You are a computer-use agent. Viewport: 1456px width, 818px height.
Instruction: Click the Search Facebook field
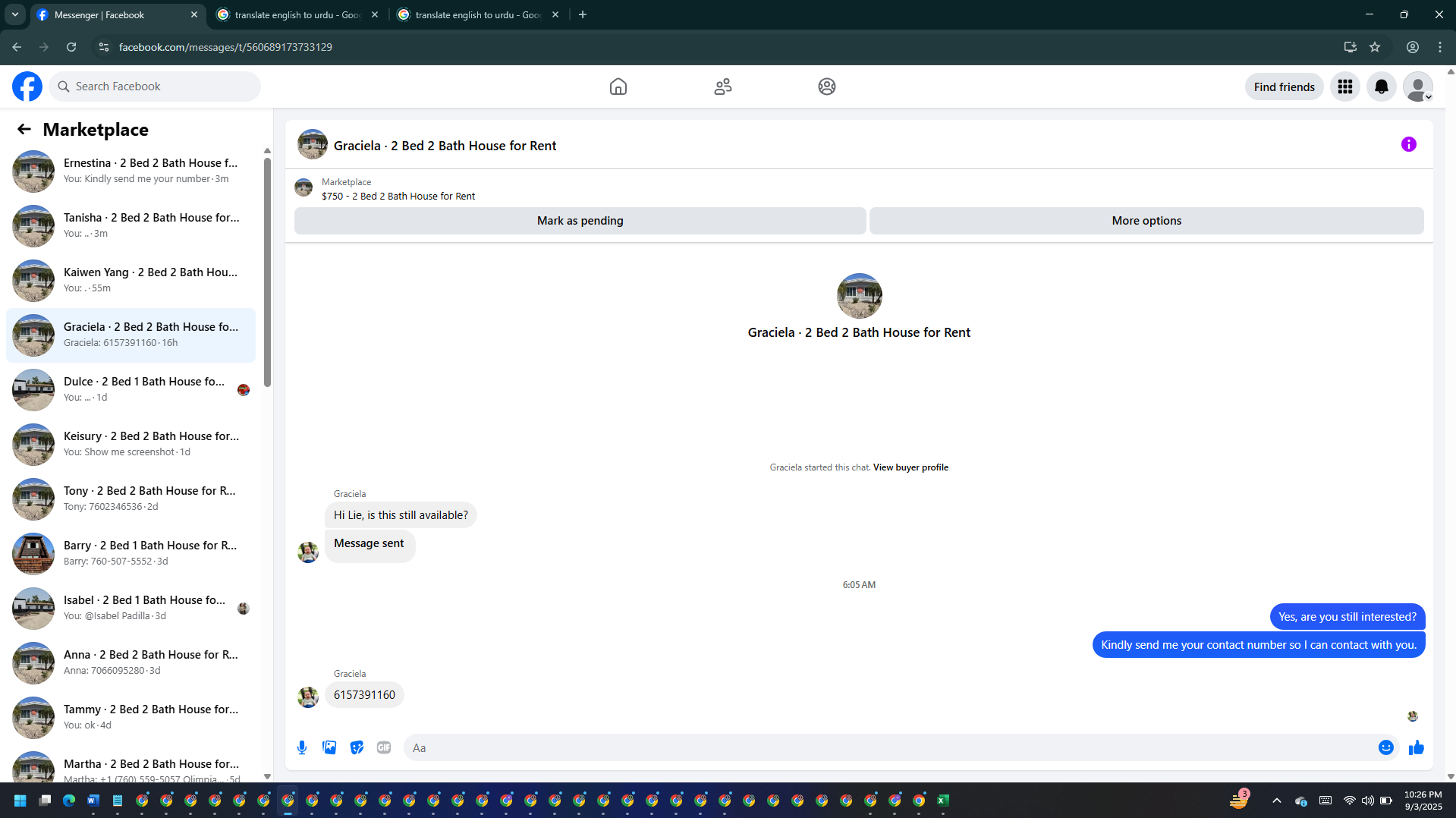point(155,87)
